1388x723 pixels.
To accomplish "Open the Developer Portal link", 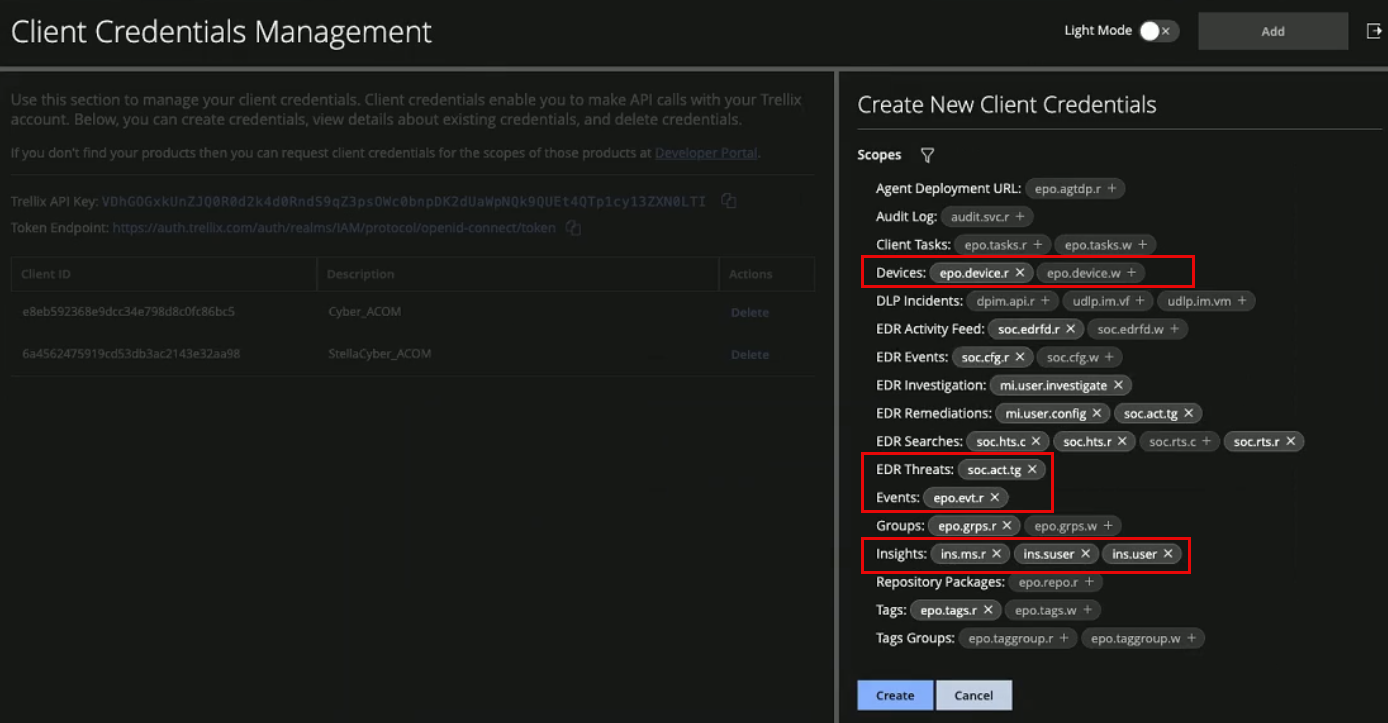I will pos(706,153).
